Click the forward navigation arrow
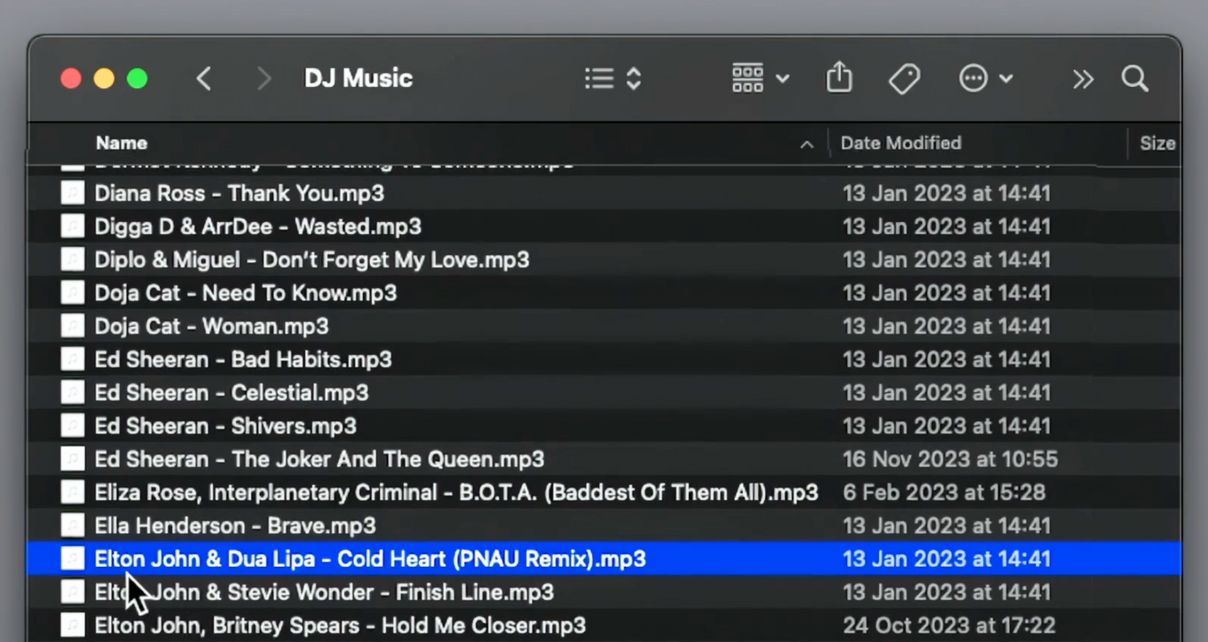Image resolution: width=1208 pixels, height=642 pixels. pyautogui.click(x=264, y=79)
